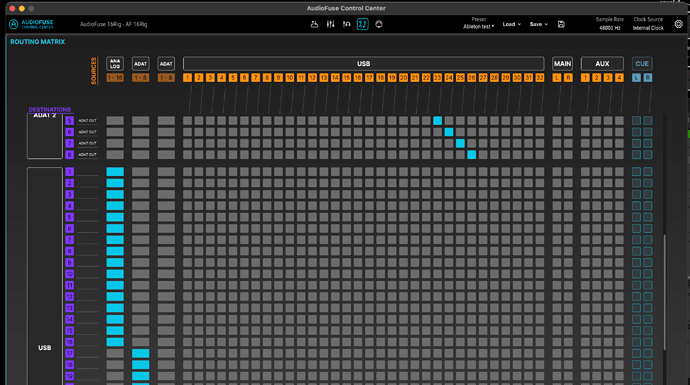
Task: Click the MAIN L source label
Action: 557,78
